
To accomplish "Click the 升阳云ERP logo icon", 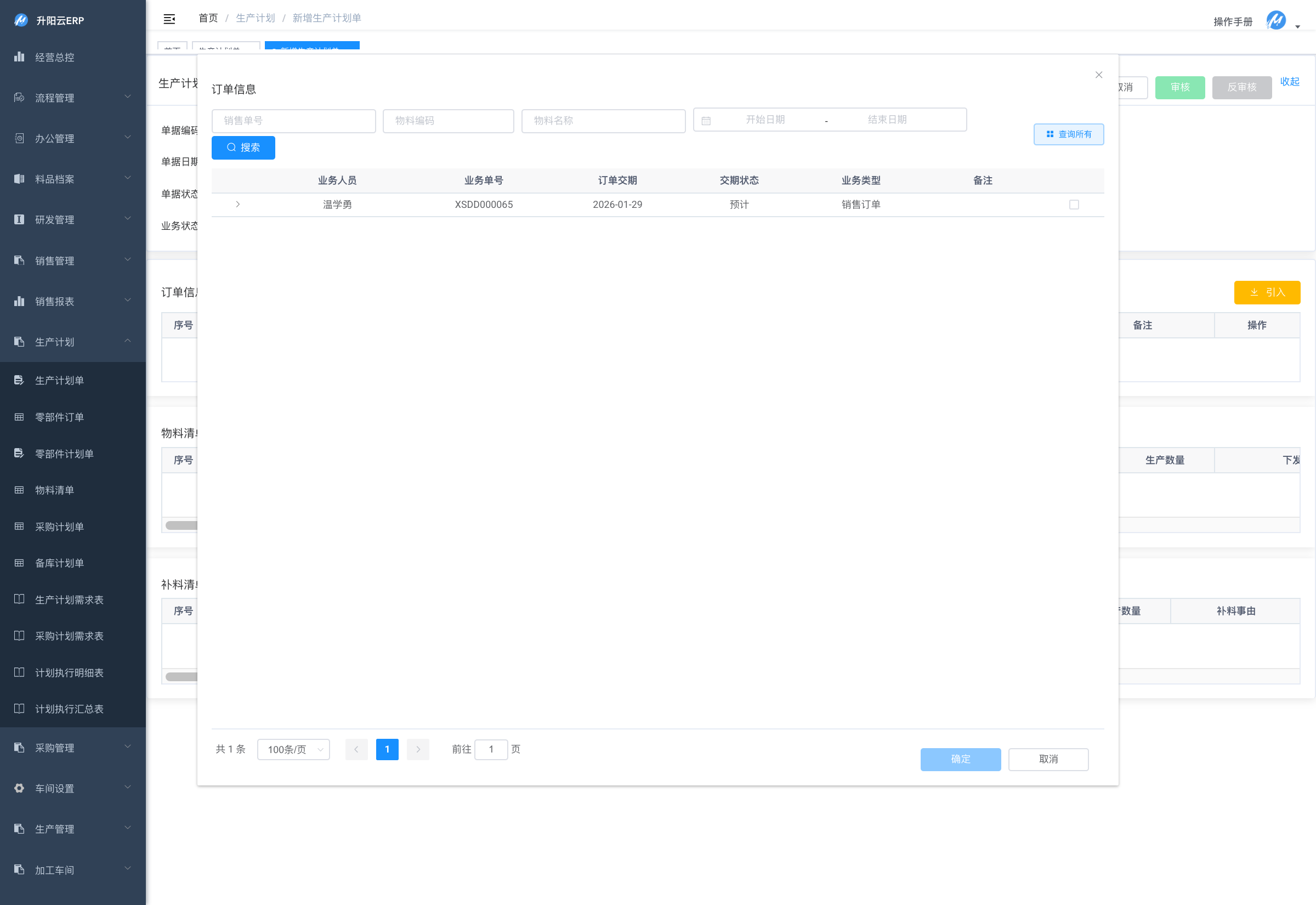I will (21, 20).
